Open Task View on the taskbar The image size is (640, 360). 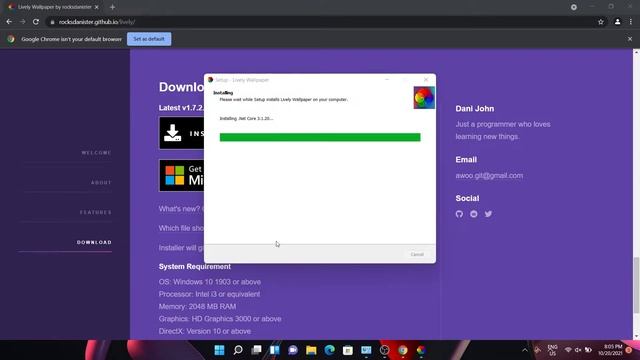click(x=256, y=350)
